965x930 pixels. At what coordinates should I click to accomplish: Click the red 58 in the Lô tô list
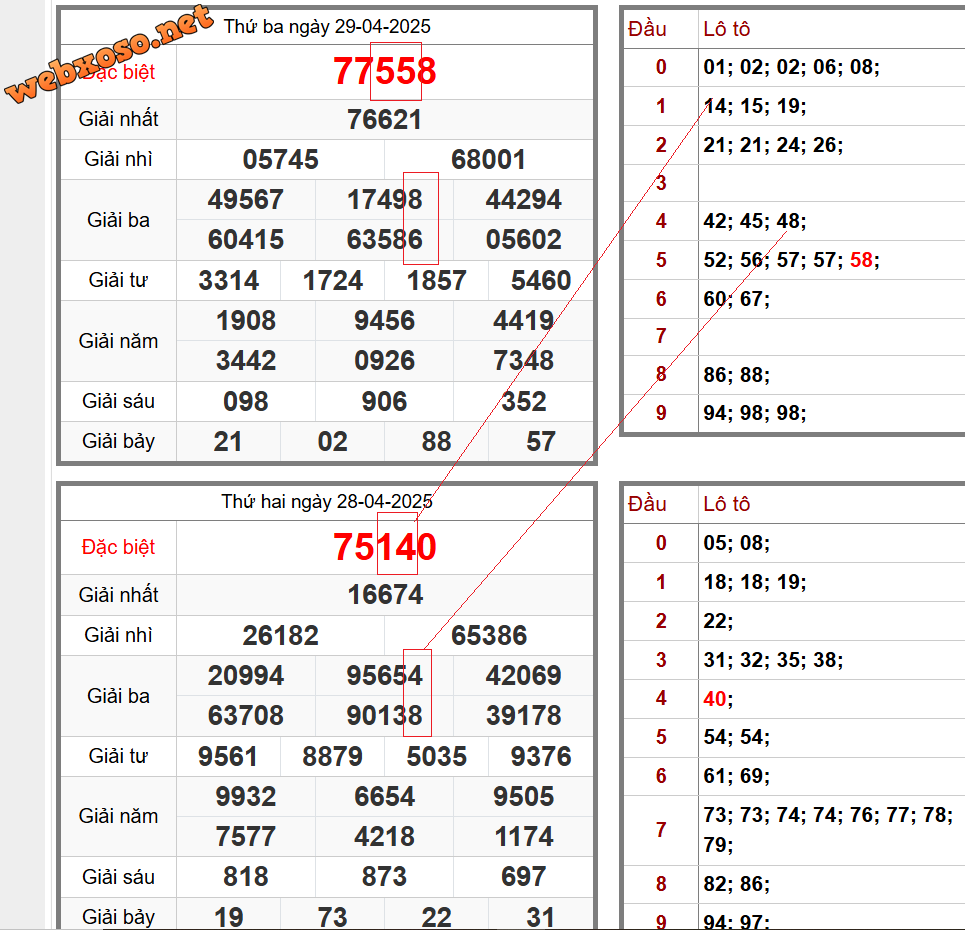pos(862,260)
